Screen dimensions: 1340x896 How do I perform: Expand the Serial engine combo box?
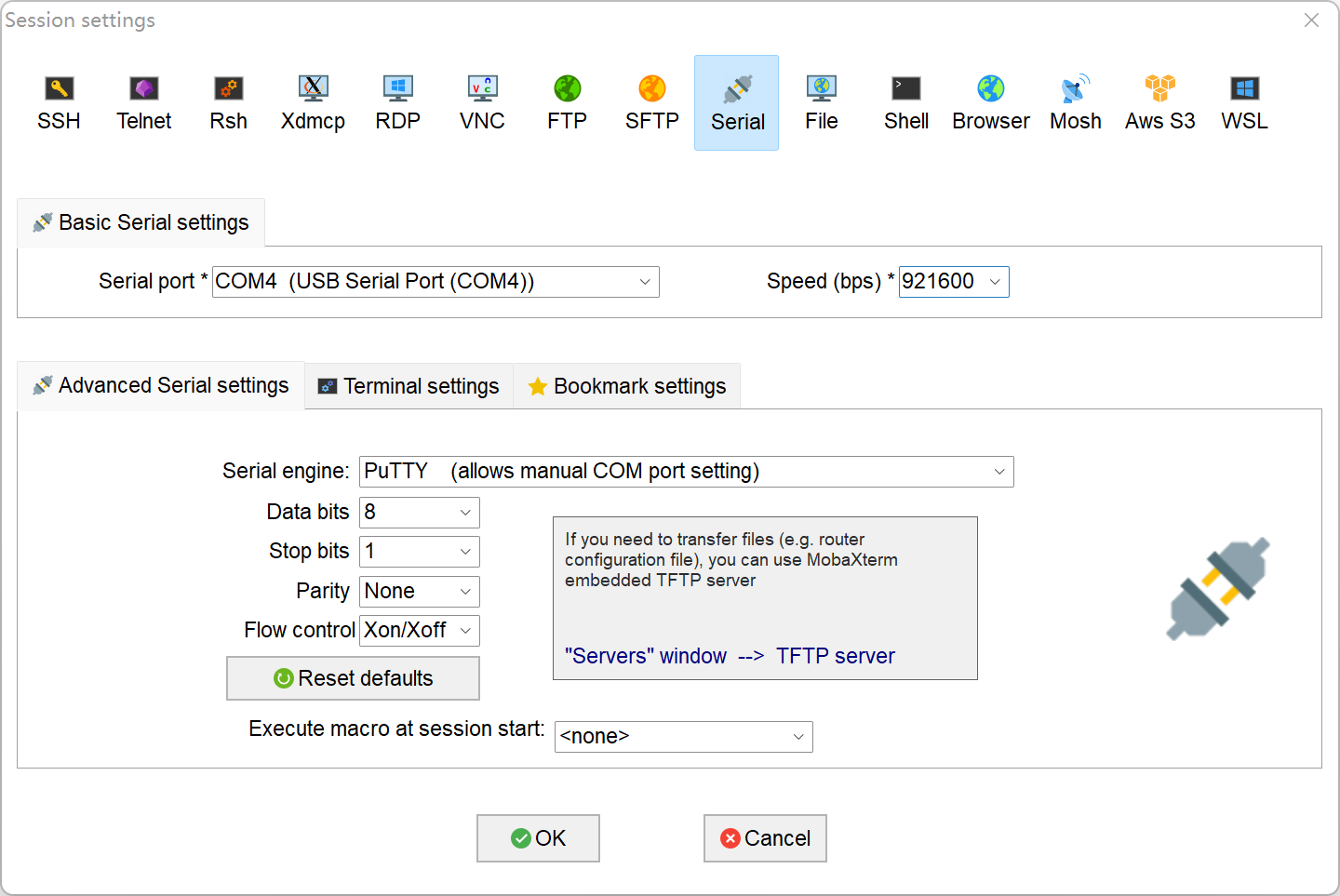(999, 472)
